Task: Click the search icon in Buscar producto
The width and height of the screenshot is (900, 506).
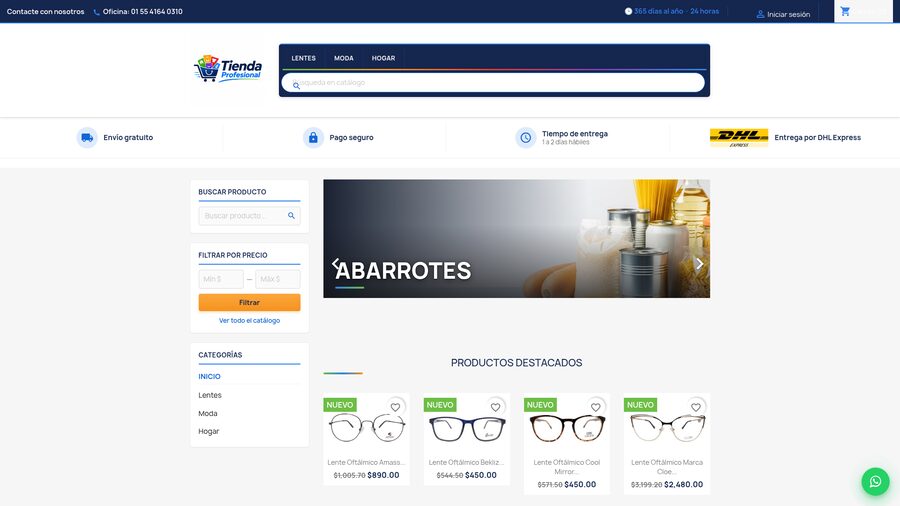Action: pyautogui.click(x=291, y=216)
